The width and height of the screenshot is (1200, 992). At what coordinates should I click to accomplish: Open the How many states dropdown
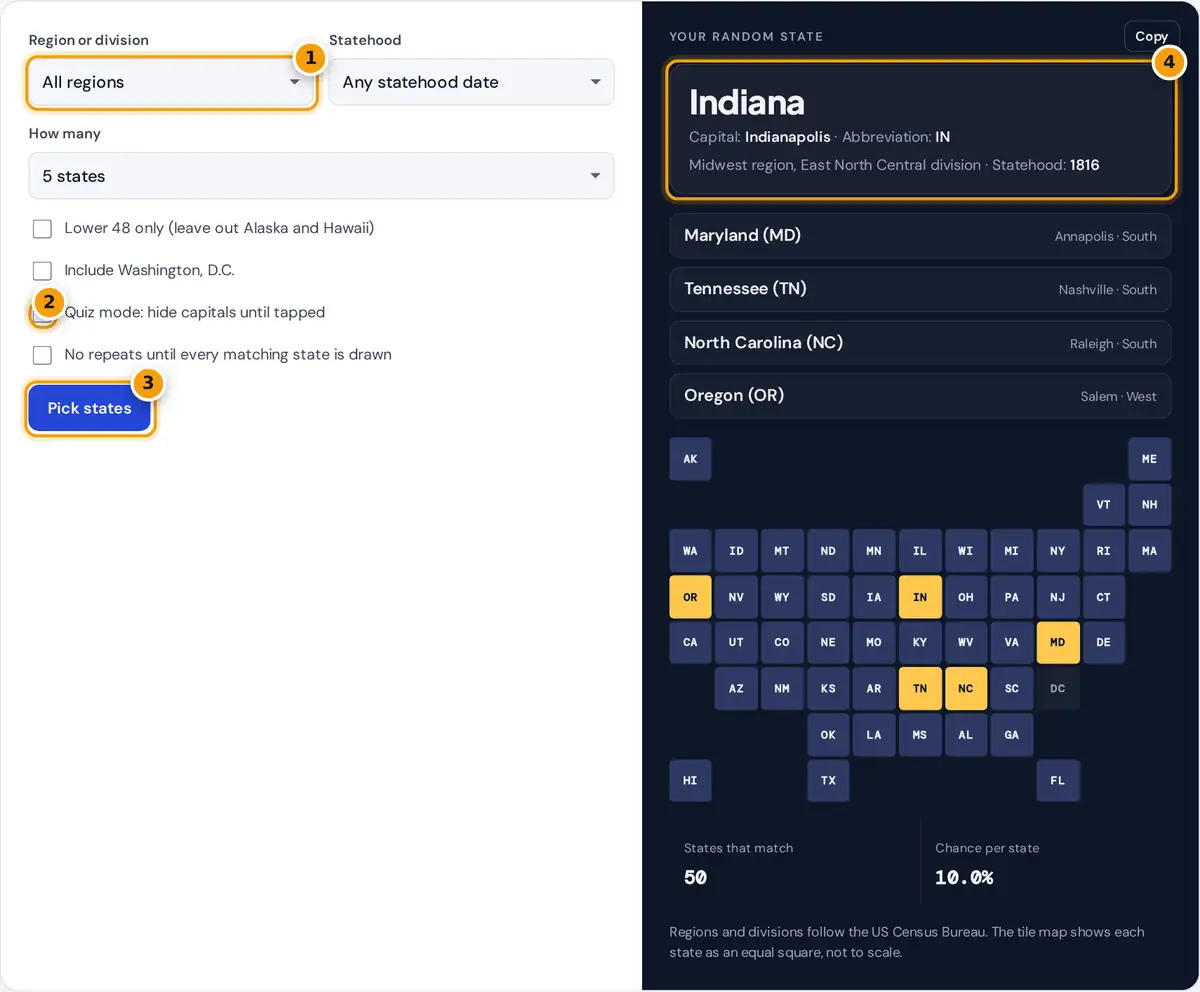tap(321, 176)
